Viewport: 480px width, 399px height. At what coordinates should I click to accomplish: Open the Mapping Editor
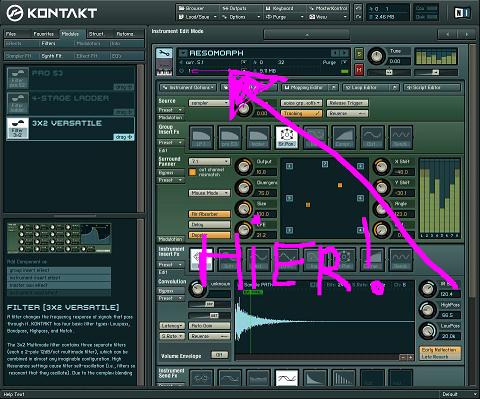click(310, 87)
